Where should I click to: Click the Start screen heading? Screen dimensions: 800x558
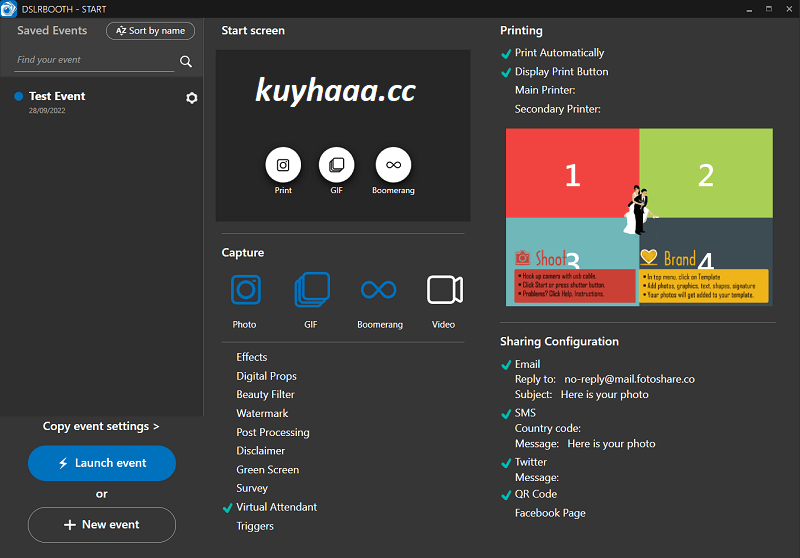tap(253, 31)
